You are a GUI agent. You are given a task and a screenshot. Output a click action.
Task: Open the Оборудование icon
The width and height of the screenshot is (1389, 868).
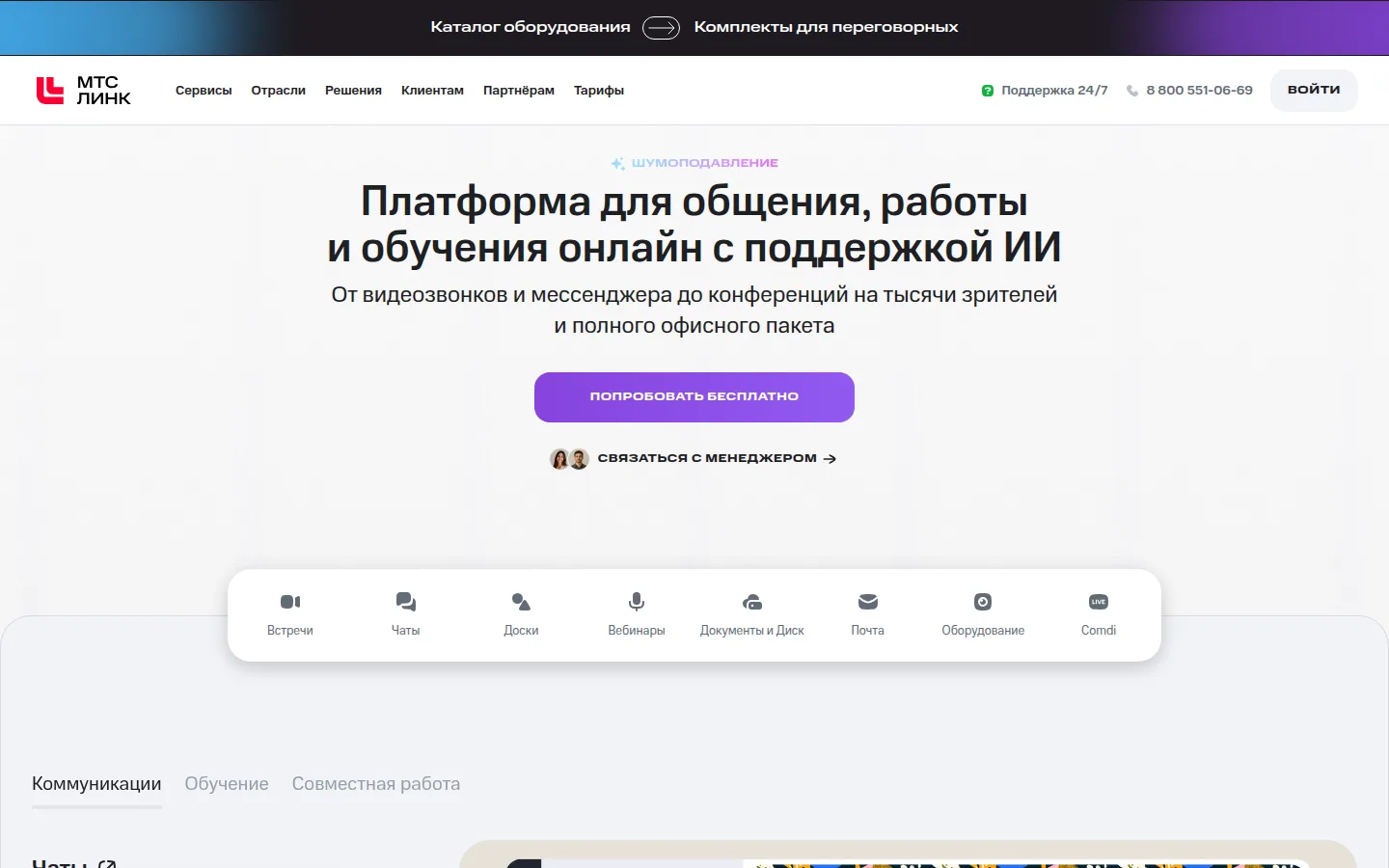point(983,602)
